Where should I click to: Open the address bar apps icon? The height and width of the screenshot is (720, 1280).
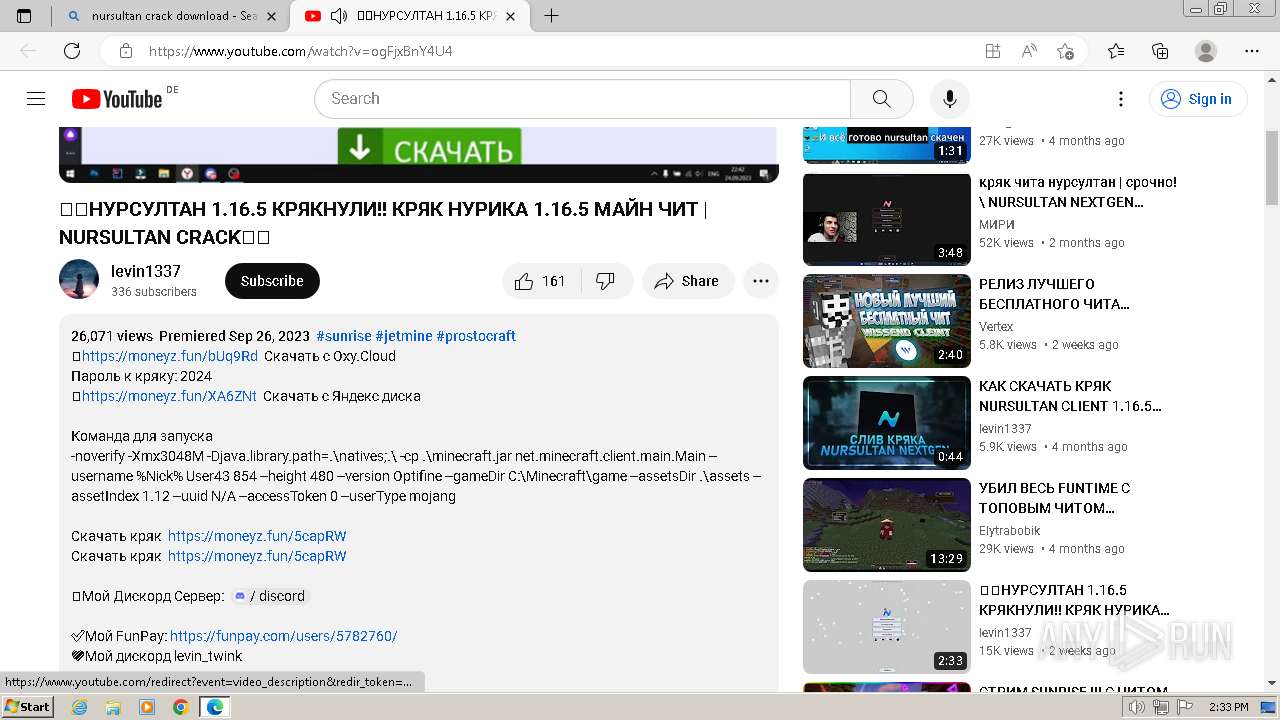pos(992,51)
